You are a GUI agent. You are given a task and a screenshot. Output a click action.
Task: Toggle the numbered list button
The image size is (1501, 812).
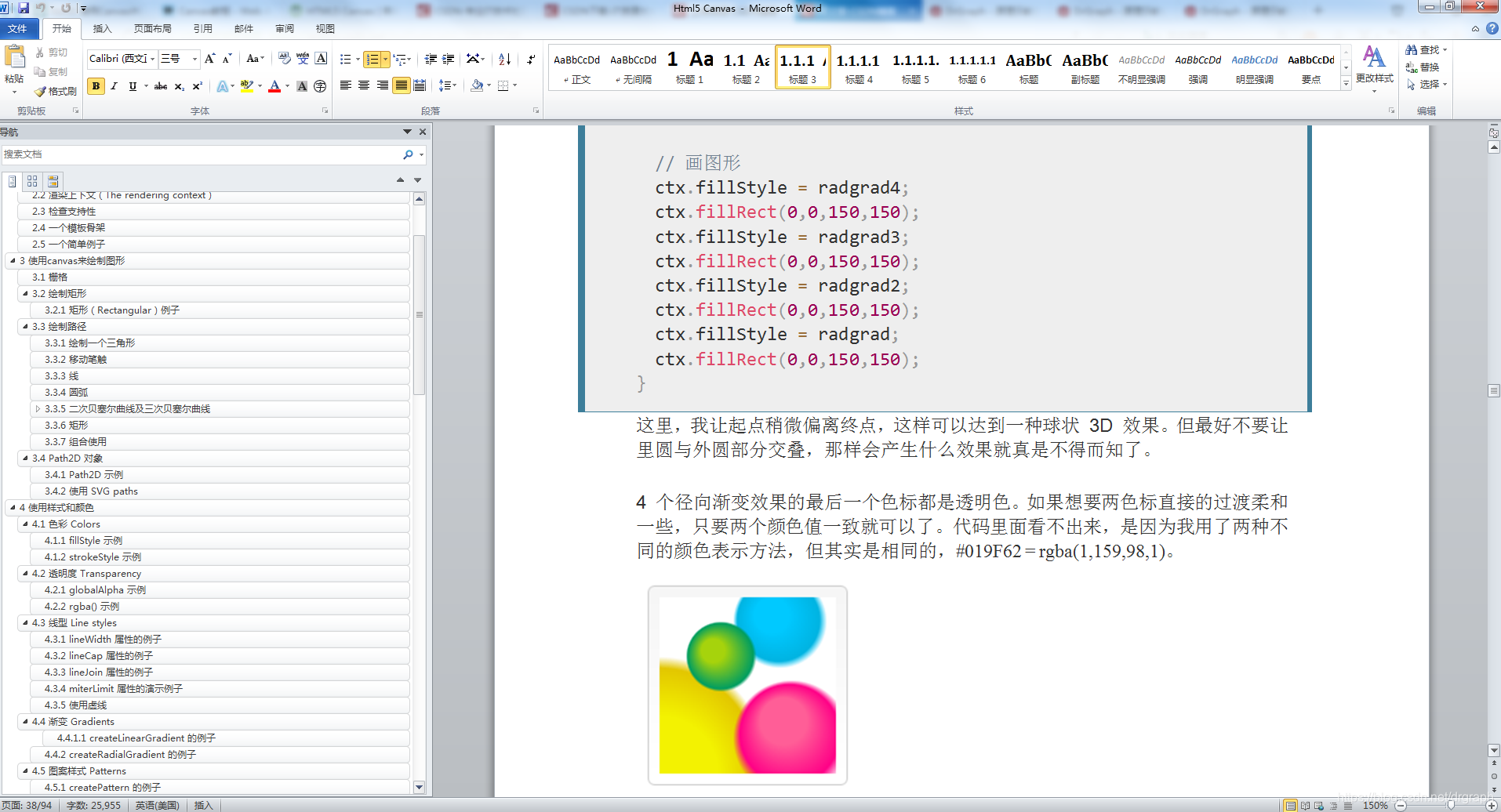click(372, 59)
